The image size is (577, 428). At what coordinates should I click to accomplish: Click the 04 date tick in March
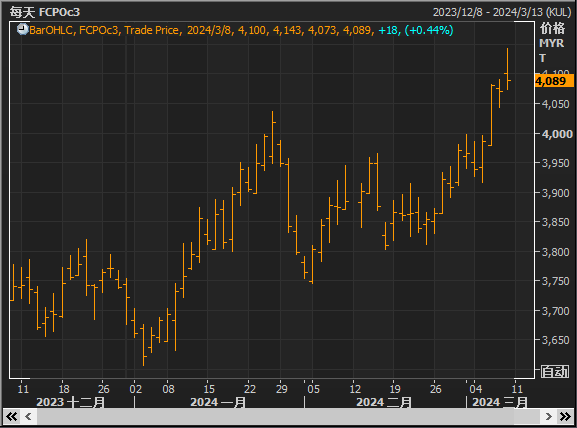pyautogui.click(x=475, y=389)
